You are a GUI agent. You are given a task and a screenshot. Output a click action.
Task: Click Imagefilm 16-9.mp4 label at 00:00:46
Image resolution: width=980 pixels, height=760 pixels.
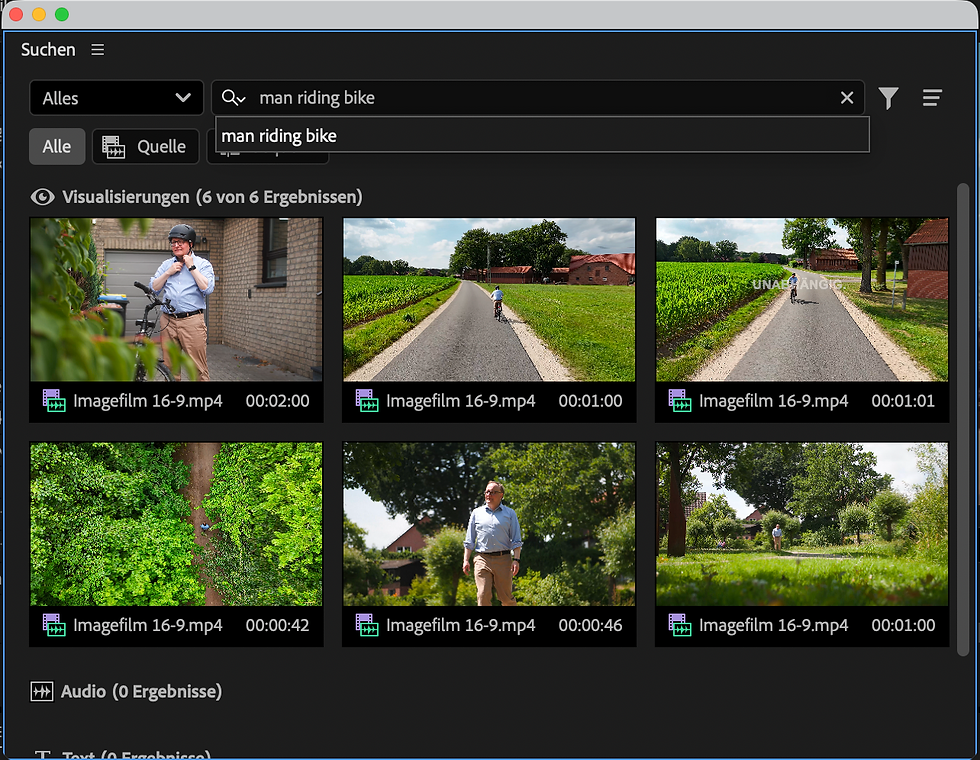[x=461, y=625]
